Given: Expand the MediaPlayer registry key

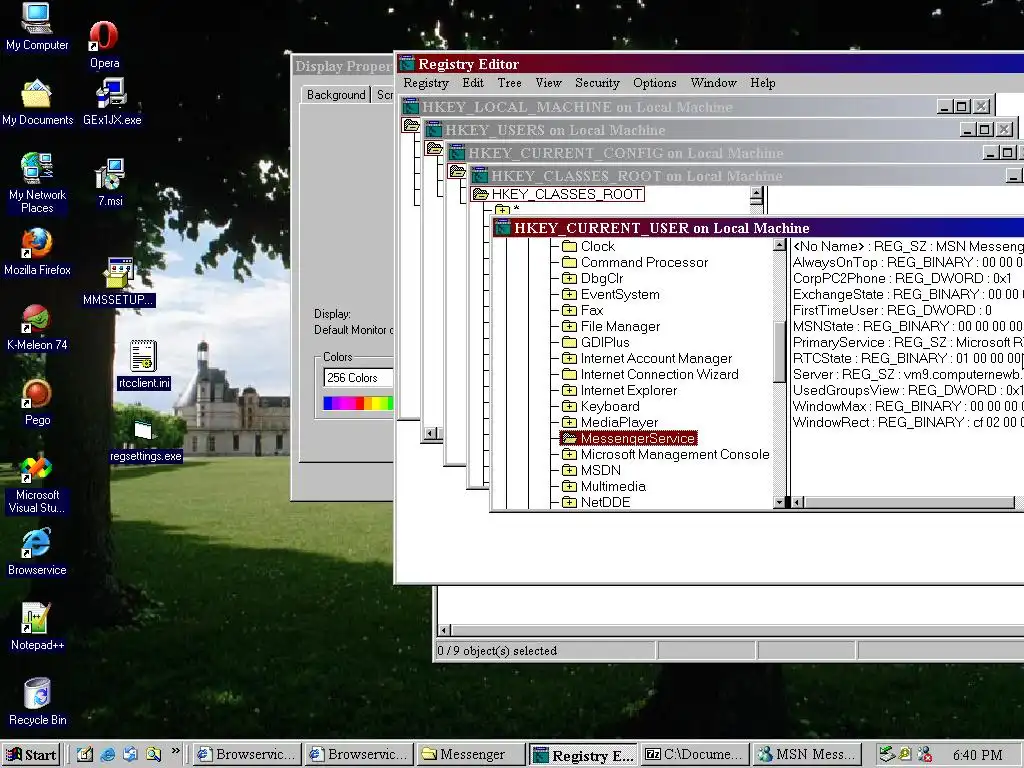Looking at the screenshot, I should 569,423.
